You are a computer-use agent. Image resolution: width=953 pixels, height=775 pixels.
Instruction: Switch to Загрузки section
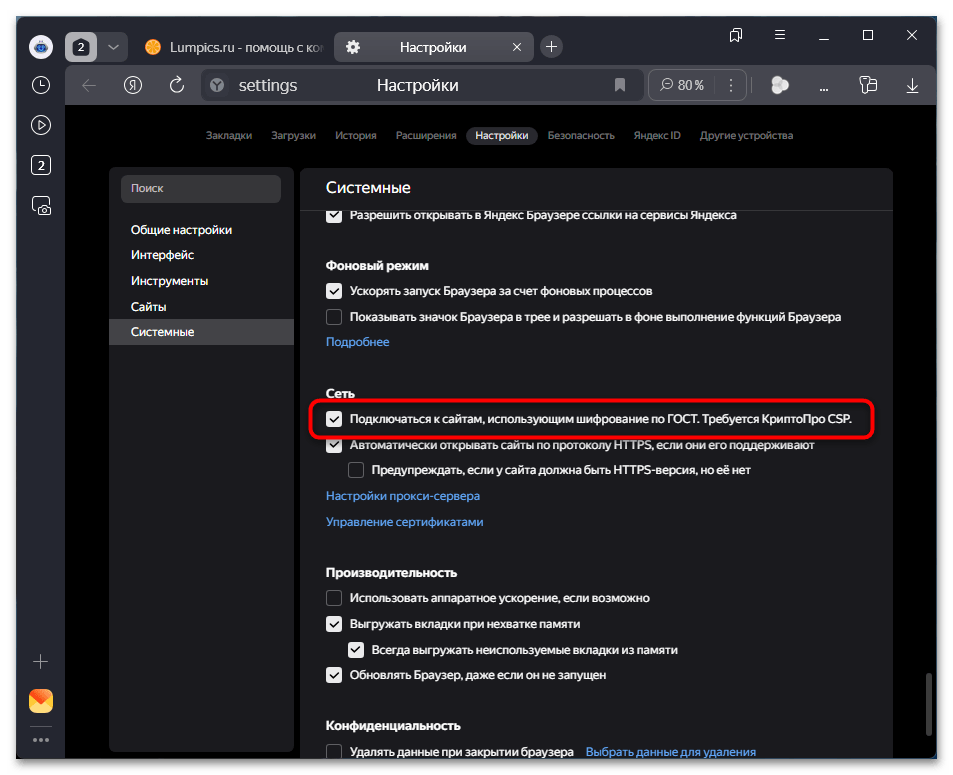coord(294,136)
